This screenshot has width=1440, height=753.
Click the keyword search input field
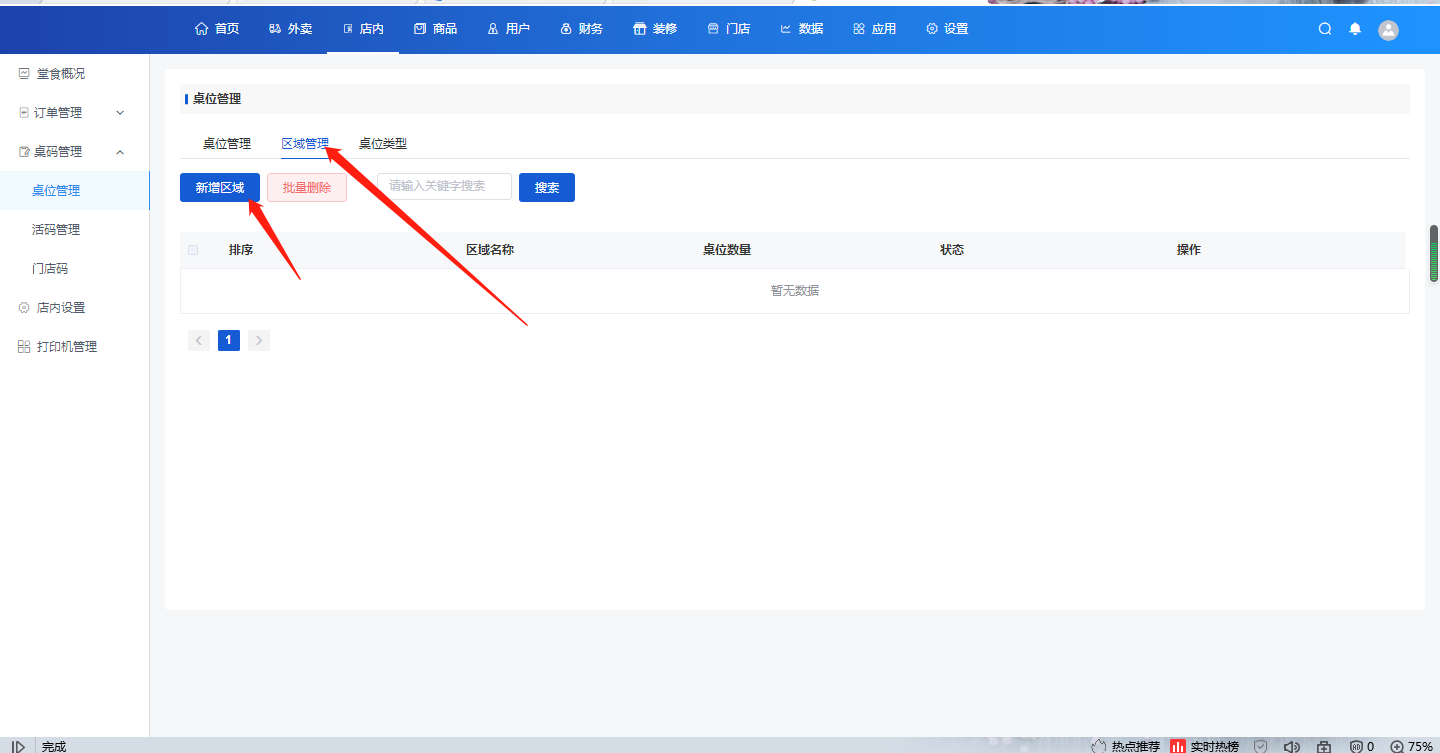pos(444,186)
